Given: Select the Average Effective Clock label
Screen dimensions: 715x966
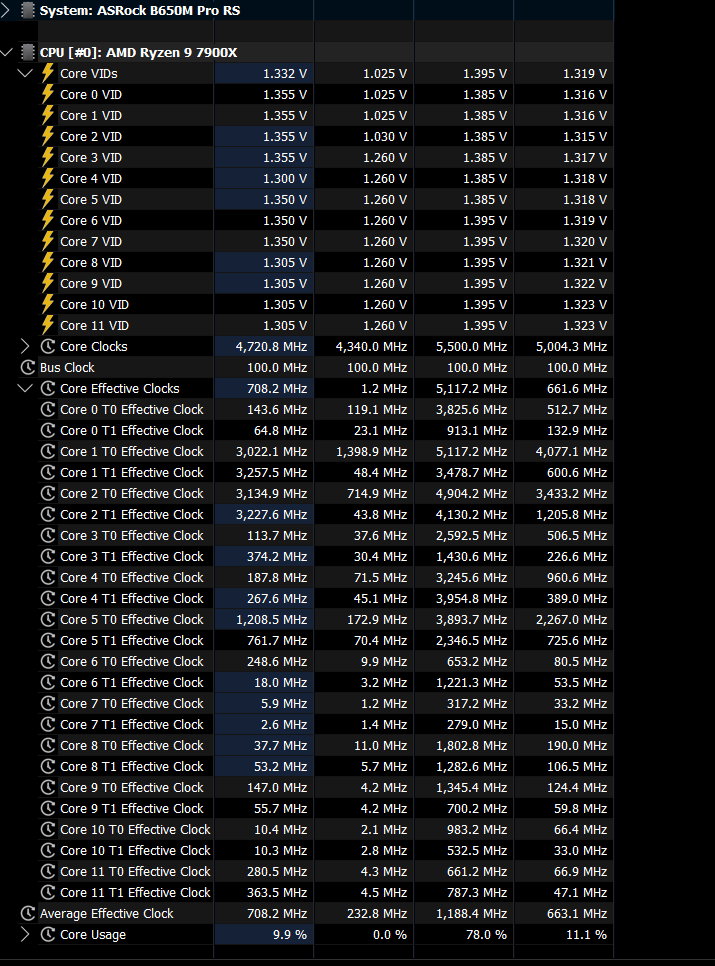Looking at the screenshot, I should [107, 913].
